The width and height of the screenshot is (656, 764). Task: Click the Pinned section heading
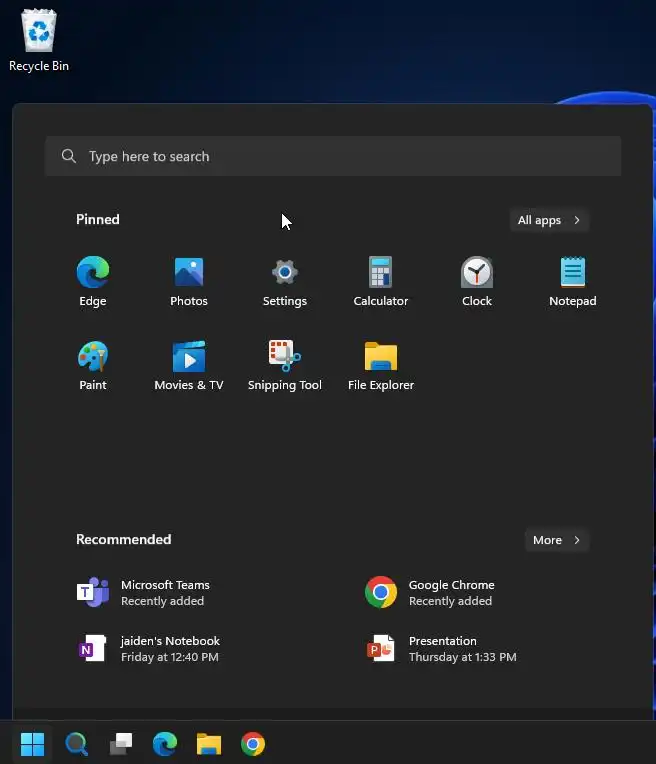click(x=98, y=219)
